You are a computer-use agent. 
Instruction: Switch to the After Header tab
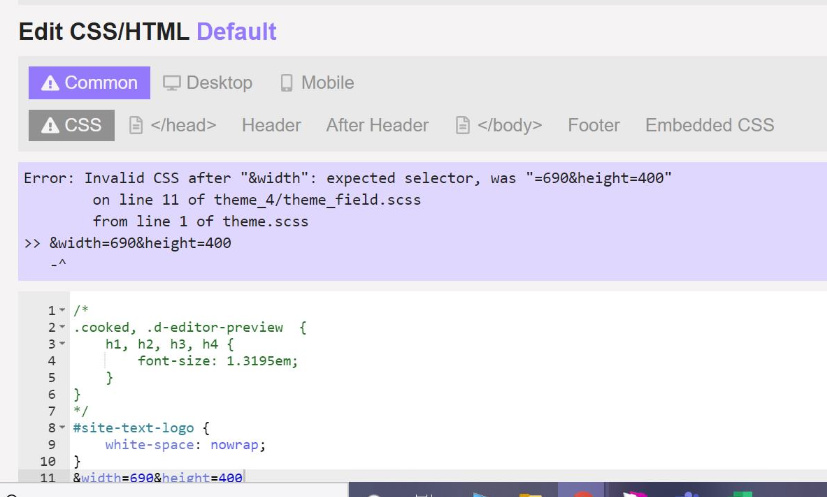pyautogui.click(x=377, y=126)
